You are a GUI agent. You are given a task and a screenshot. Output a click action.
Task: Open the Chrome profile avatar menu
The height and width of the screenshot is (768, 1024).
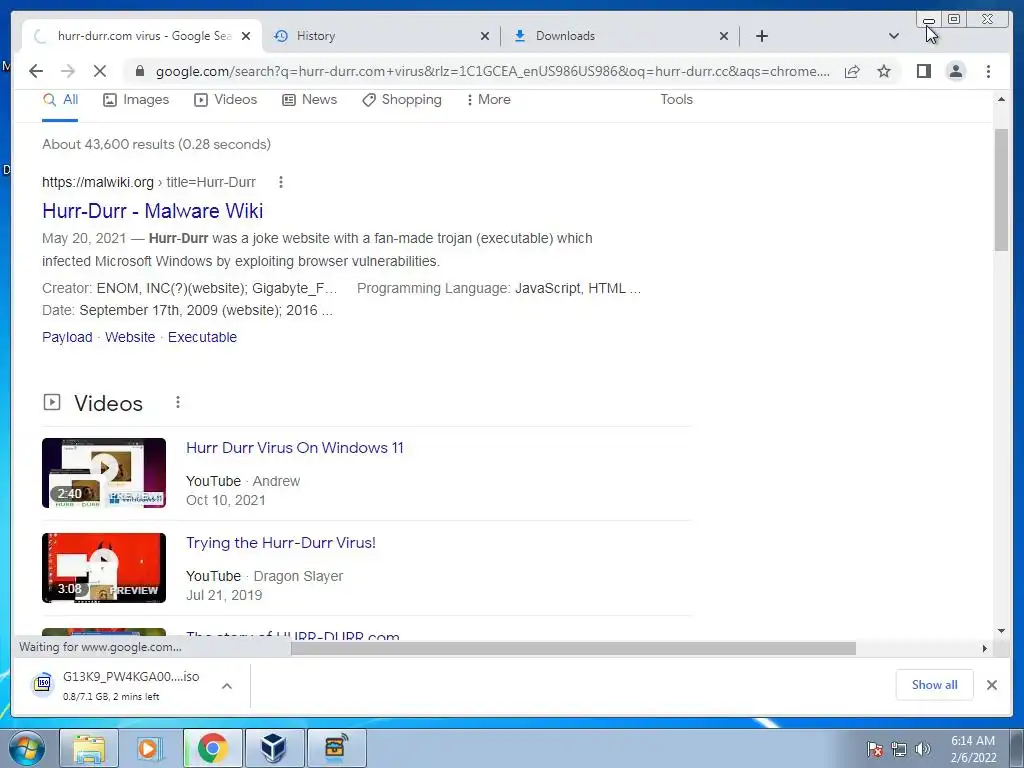(955, 71)
